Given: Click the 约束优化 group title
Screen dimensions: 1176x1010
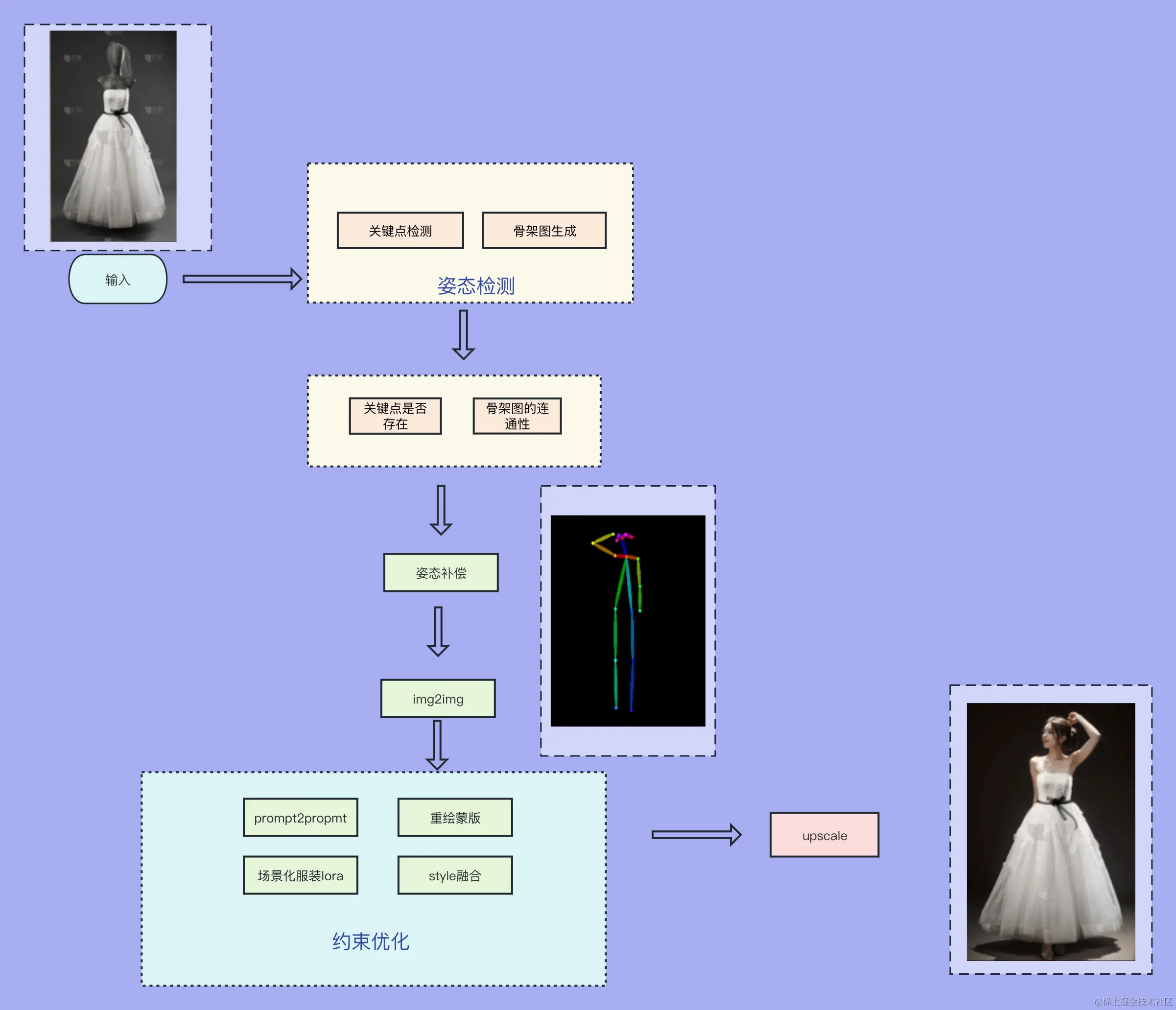Looking at the screenshot, I should click(x=371, y=941).
